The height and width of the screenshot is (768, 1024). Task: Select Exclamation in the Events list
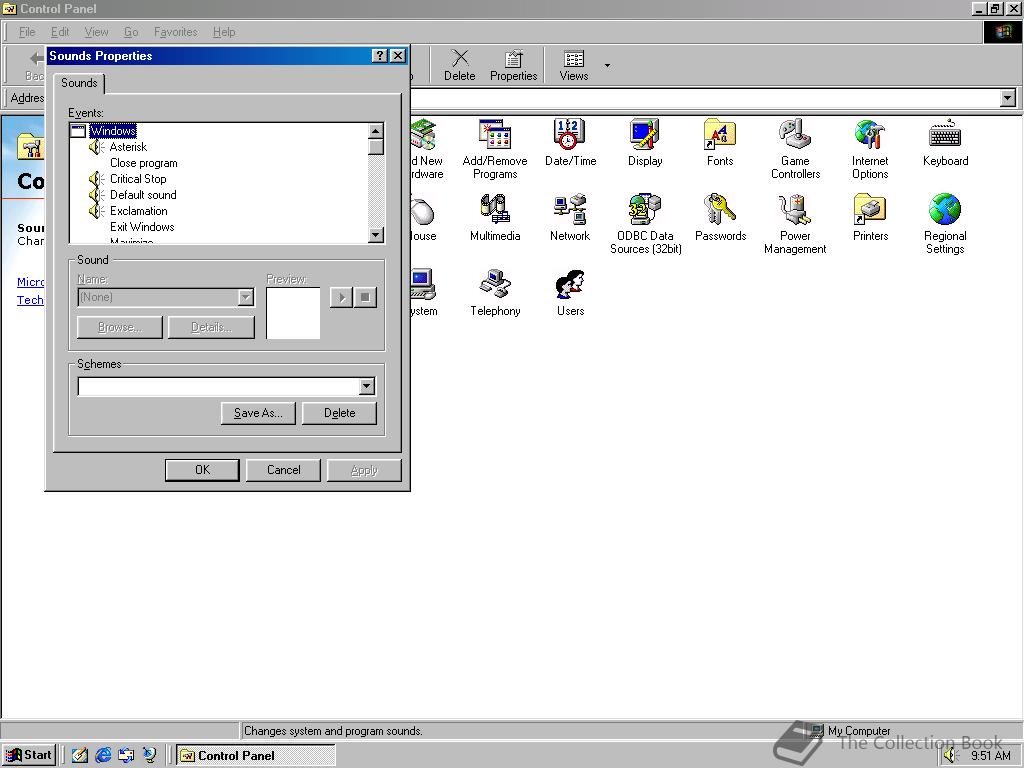coord(137,211)
